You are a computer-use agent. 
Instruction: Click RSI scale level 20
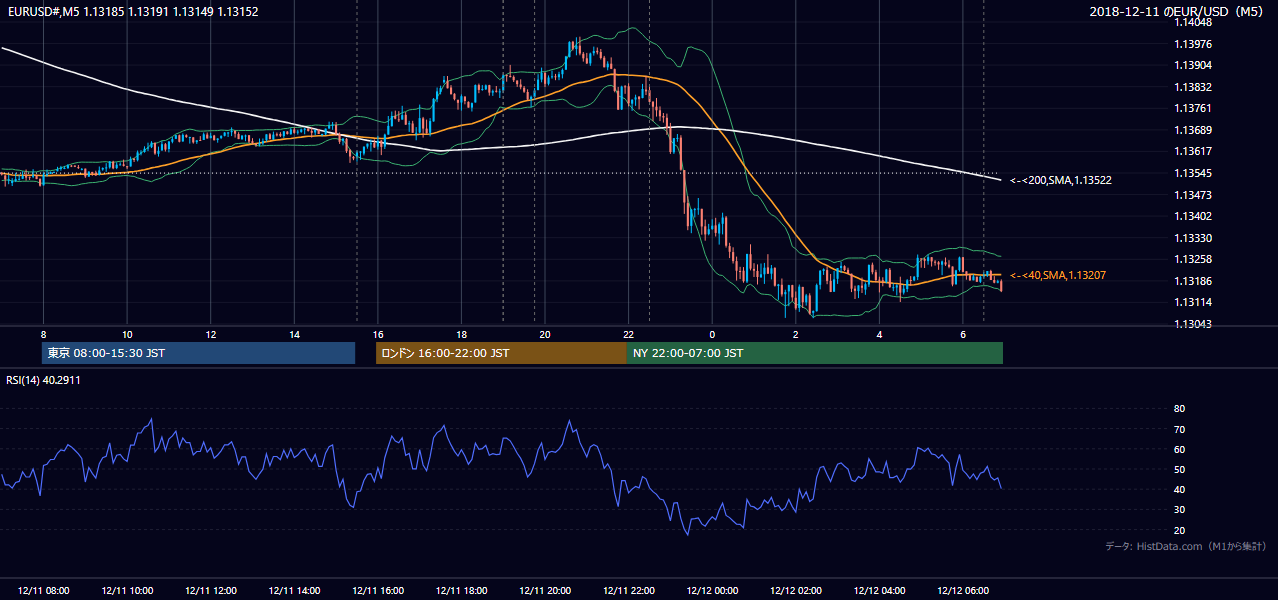[1179, 530]
